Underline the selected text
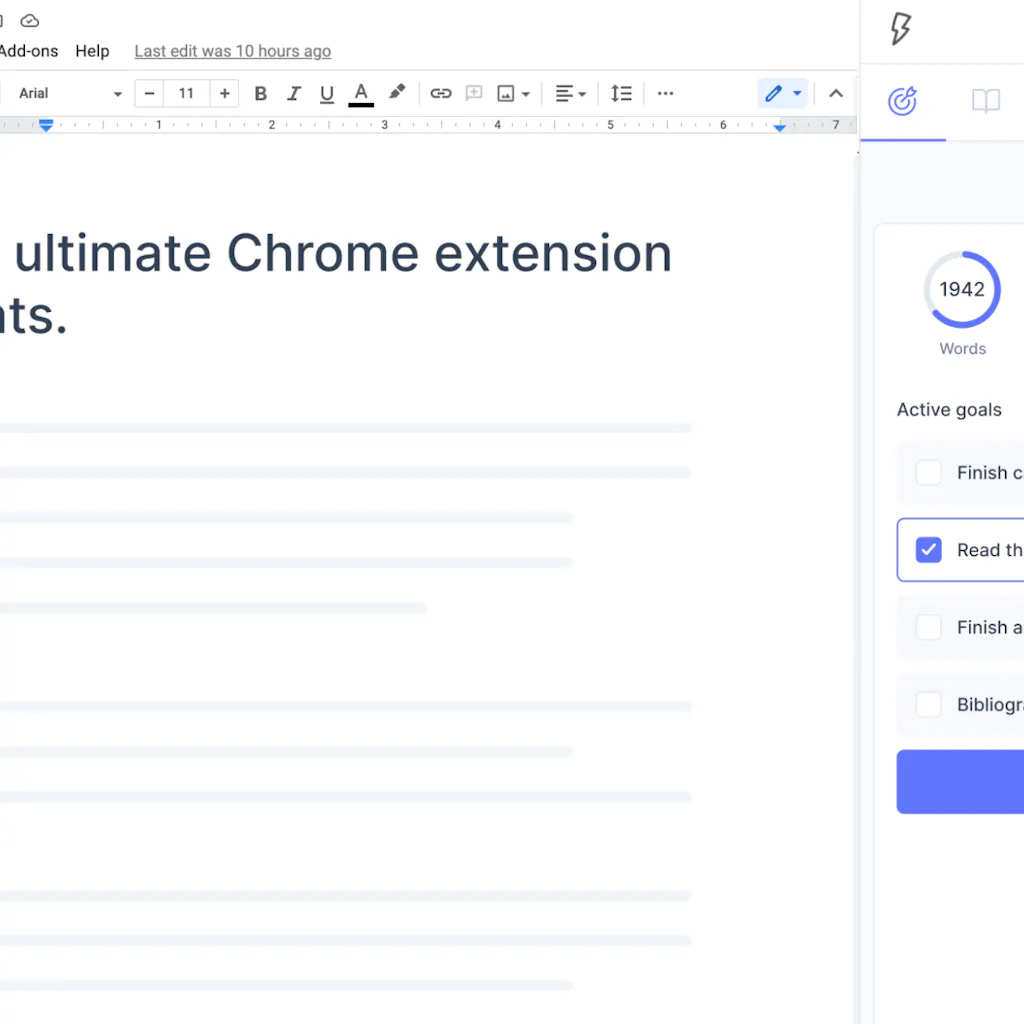Screen dimensions: 1024x1024 click(x=327, y=94)
